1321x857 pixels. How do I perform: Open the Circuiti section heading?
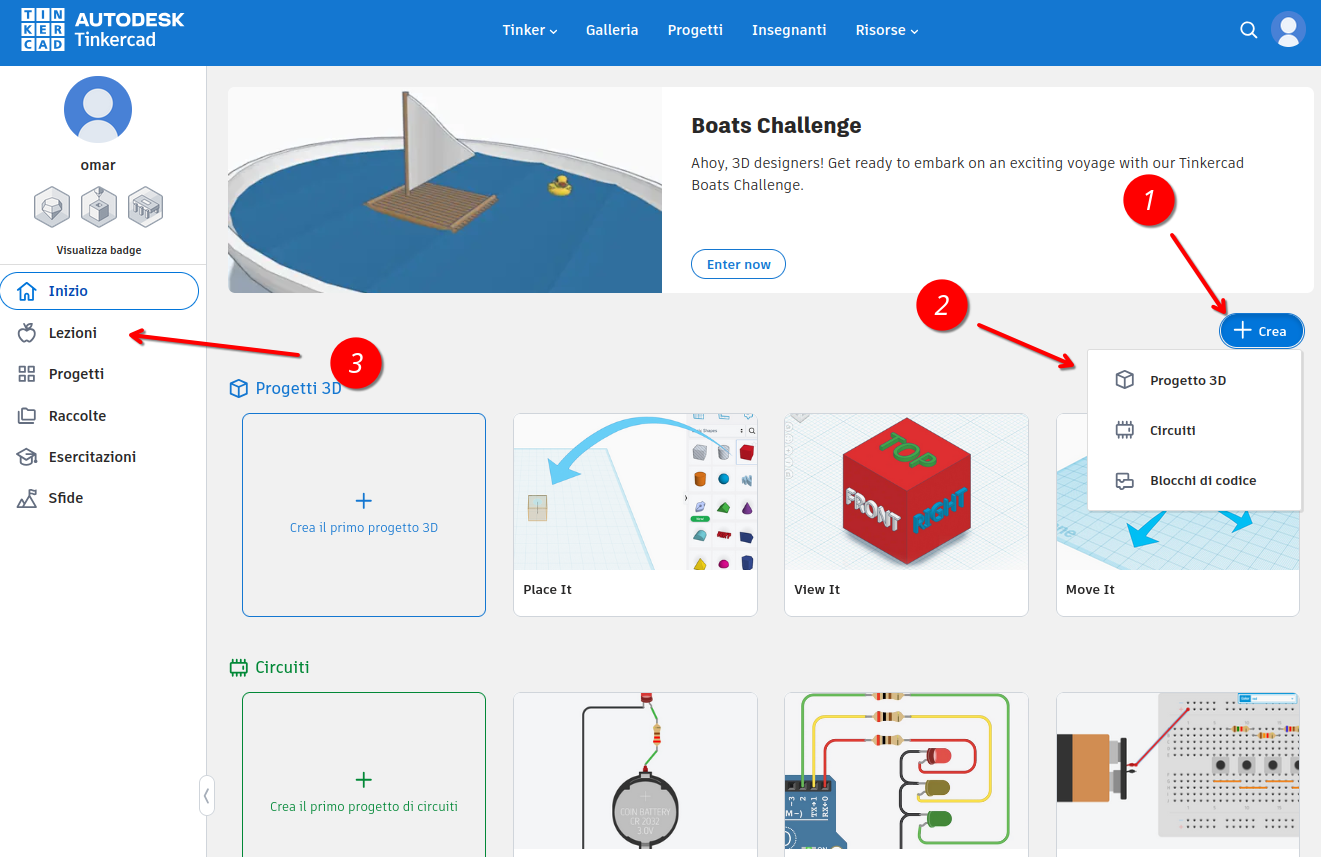point(282,667)
